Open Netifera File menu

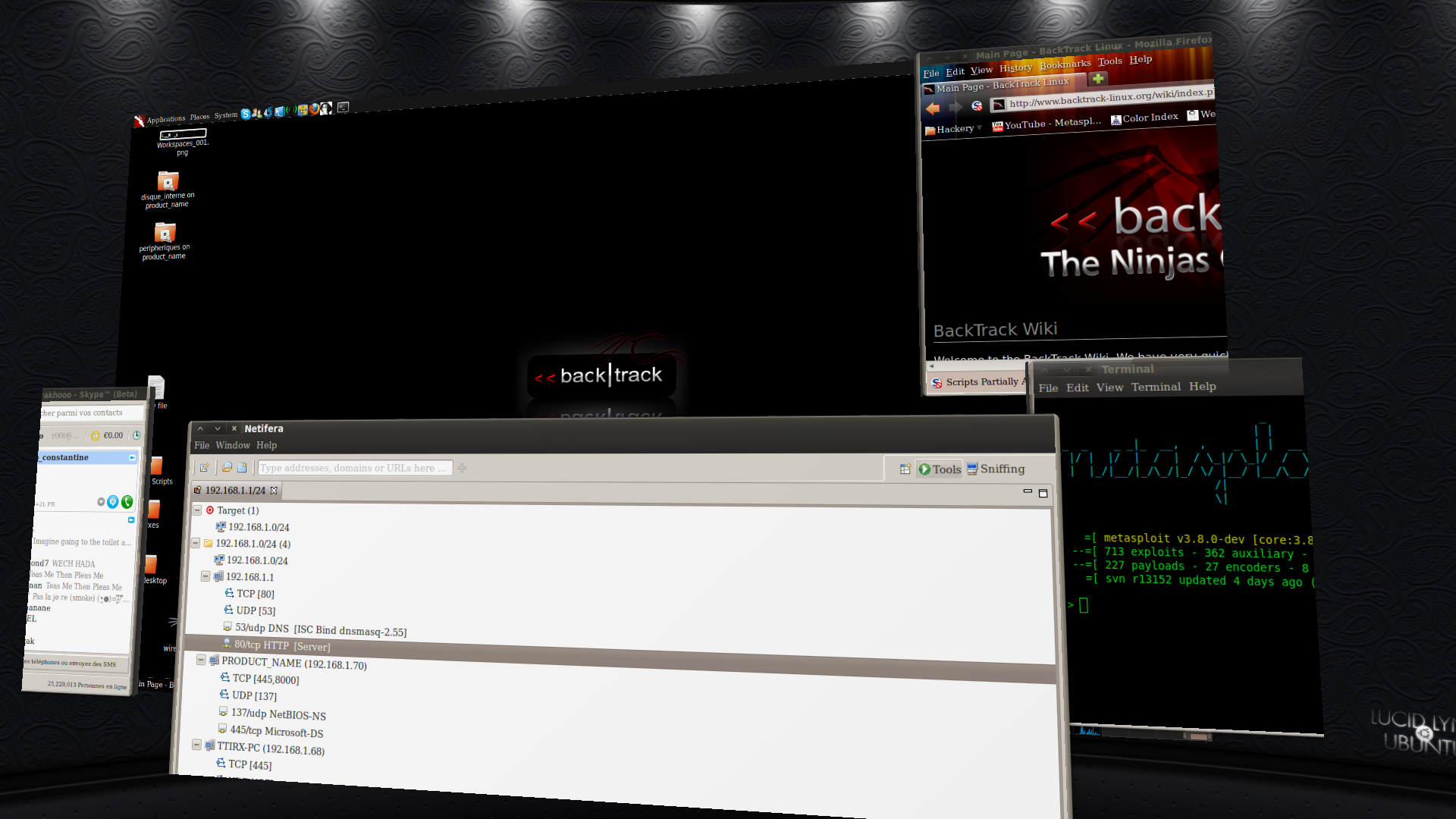[x=202, y=445]
